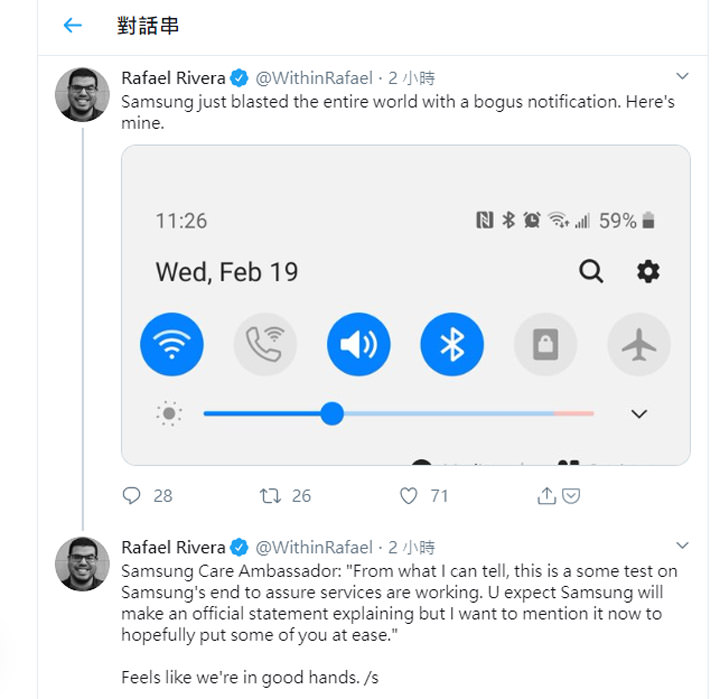This screenshot has width=720, height=699.
Task: Open first tweet's dropdown menu chevron
Action: coord(682,76)
